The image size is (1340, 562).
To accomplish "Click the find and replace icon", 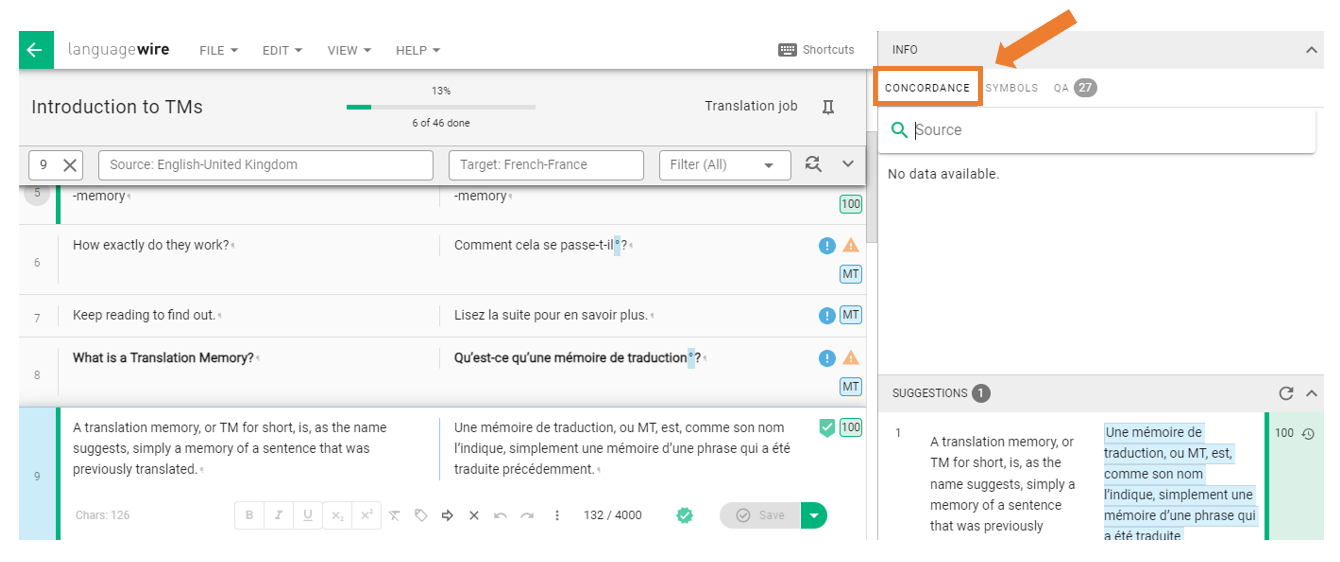I will (x=813, y=164).
